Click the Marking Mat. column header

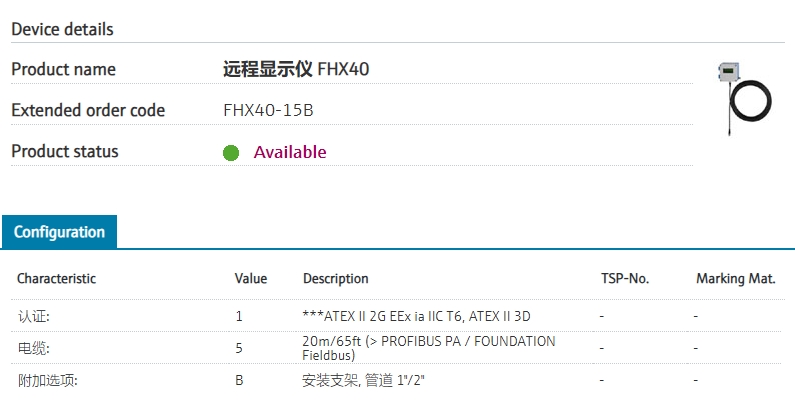tap(736, 278)
